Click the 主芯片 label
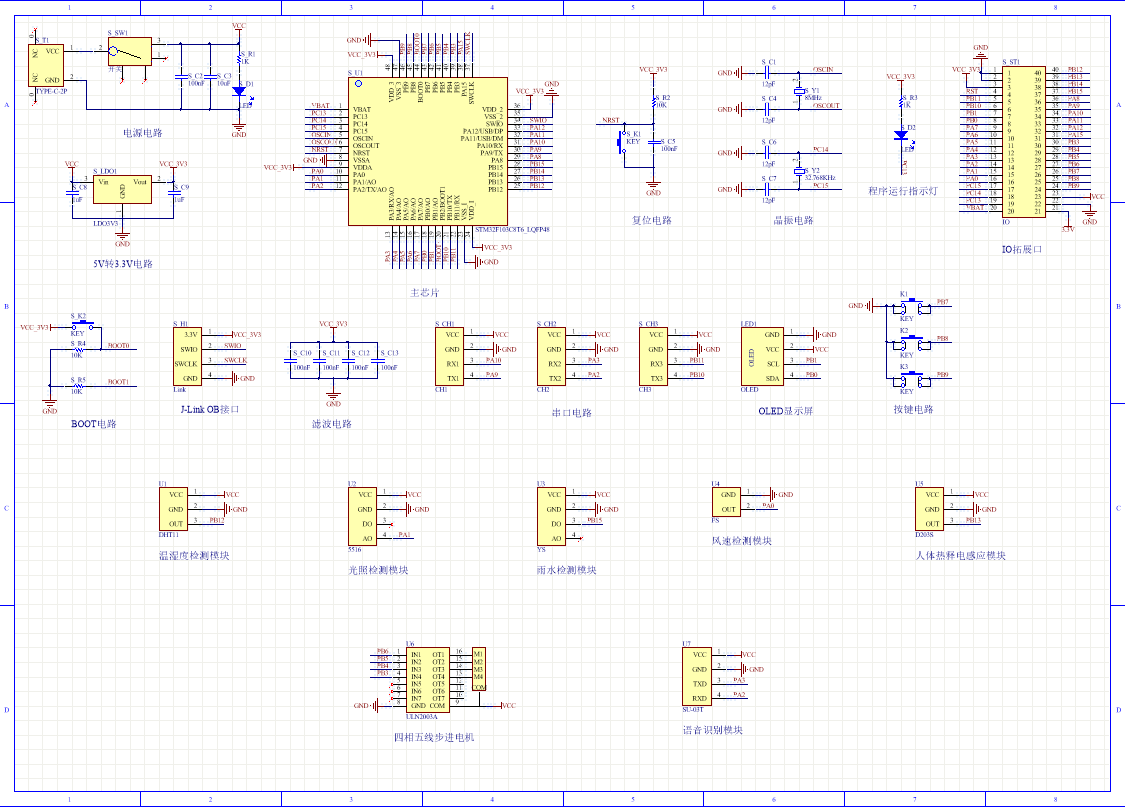The image size is (1125, 807). (x=424, y=293)
